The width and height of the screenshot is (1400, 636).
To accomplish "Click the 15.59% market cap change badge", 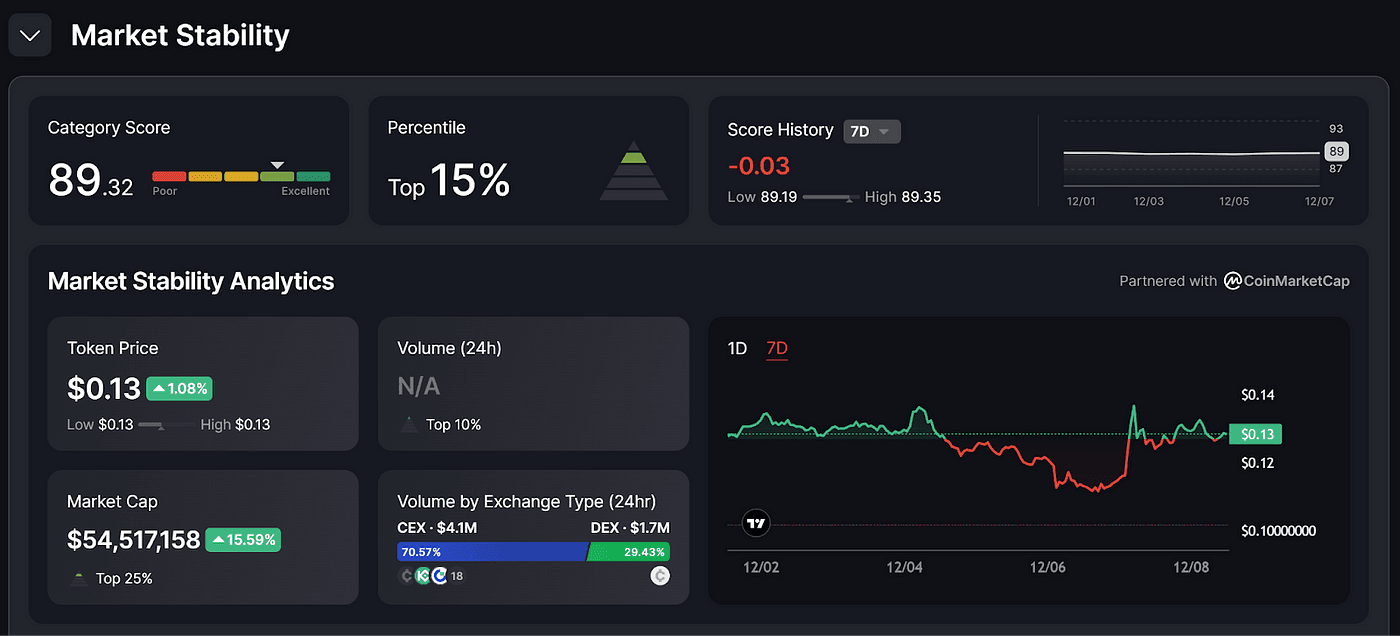I will 243,540.
